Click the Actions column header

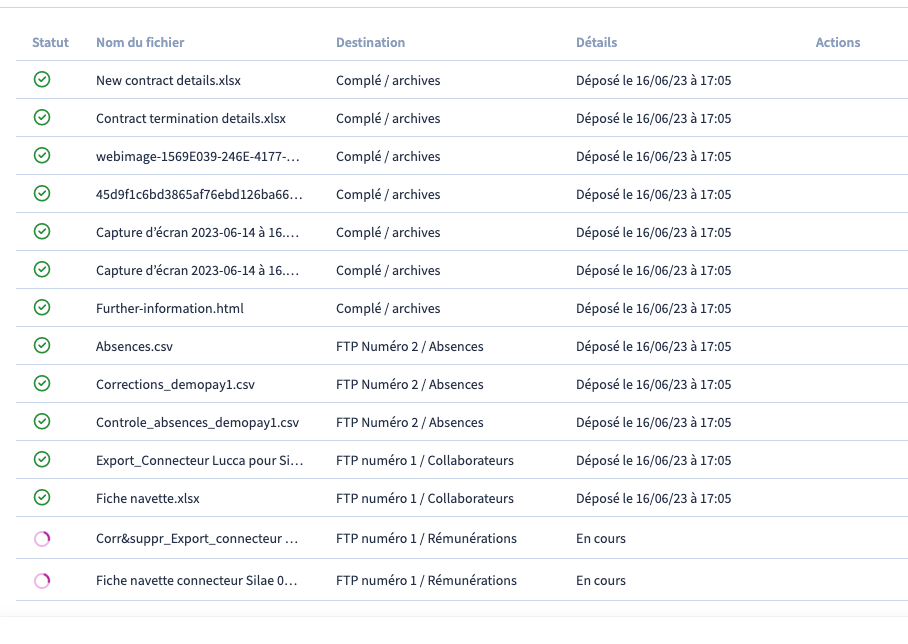[x=837, y=42]
